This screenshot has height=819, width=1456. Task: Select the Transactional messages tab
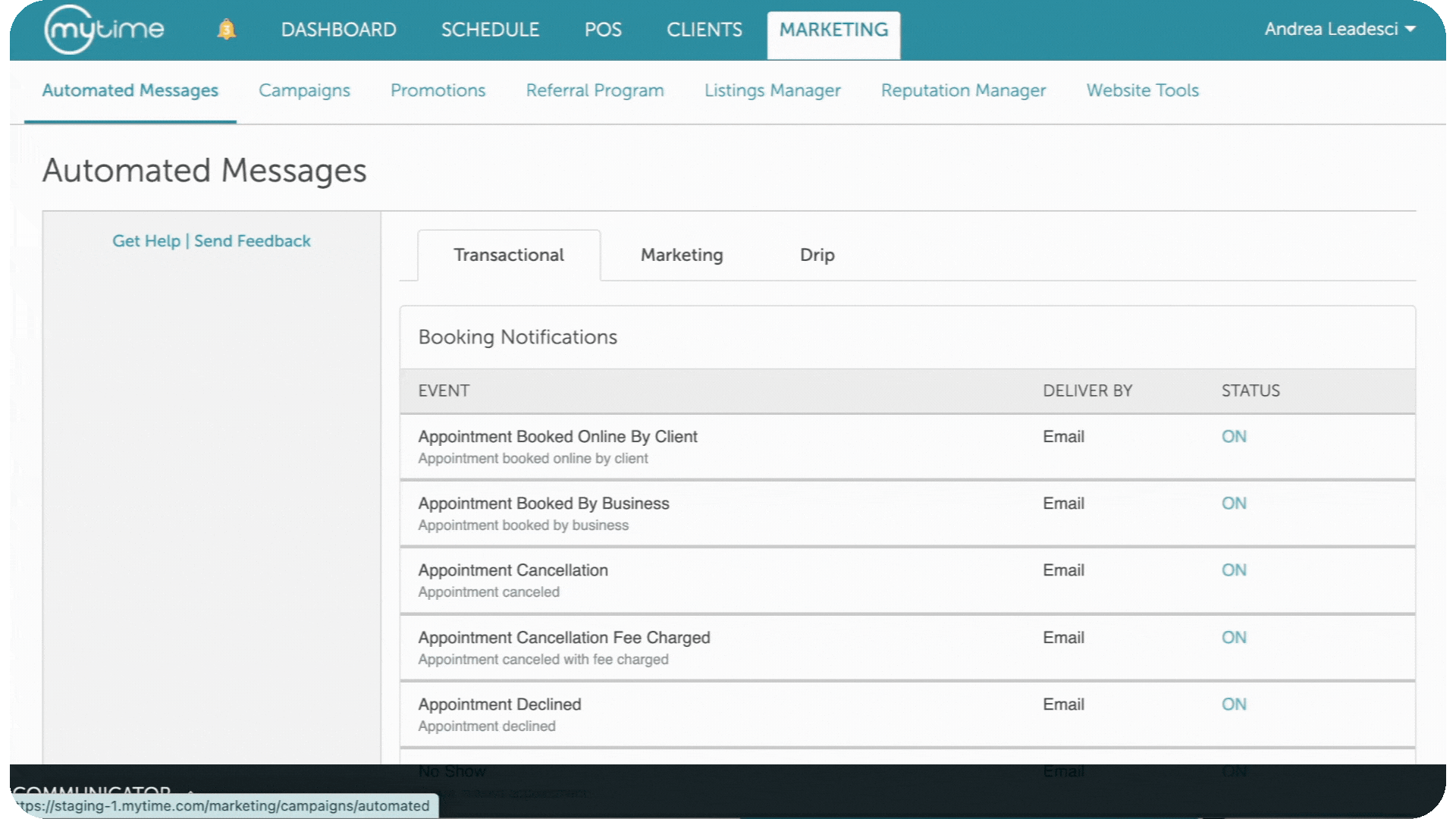[x=509, y=256]
